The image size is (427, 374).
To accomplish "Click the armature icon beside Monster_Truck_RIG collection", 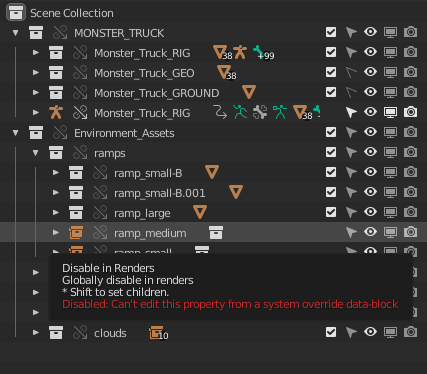I will click(240, 52).
